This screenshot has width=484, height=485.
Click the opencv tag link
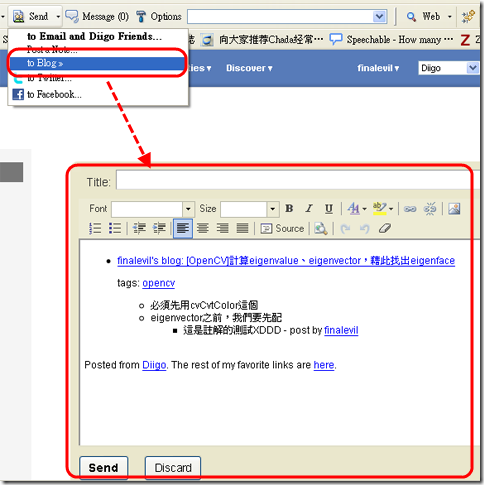(159, 283)
